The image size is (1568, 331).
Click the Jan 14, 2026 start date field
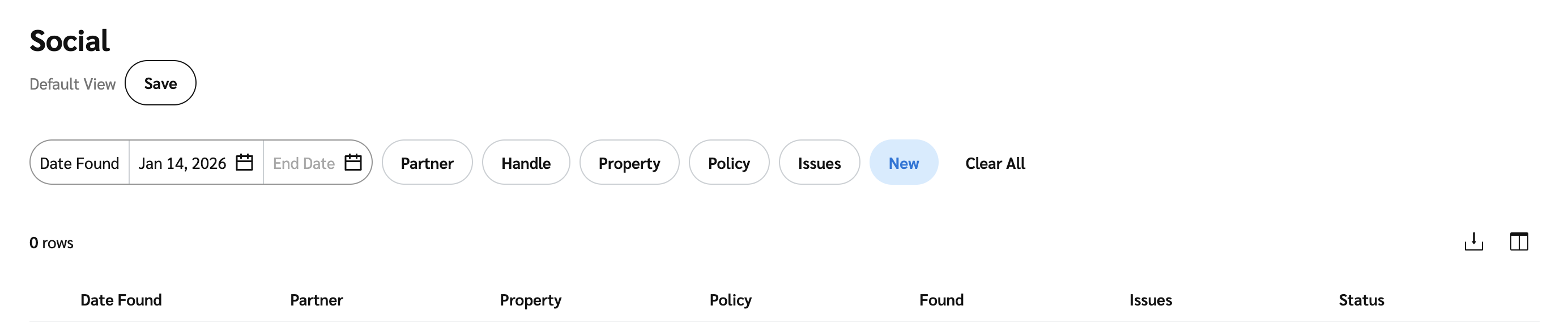click(x=182, y=163)
